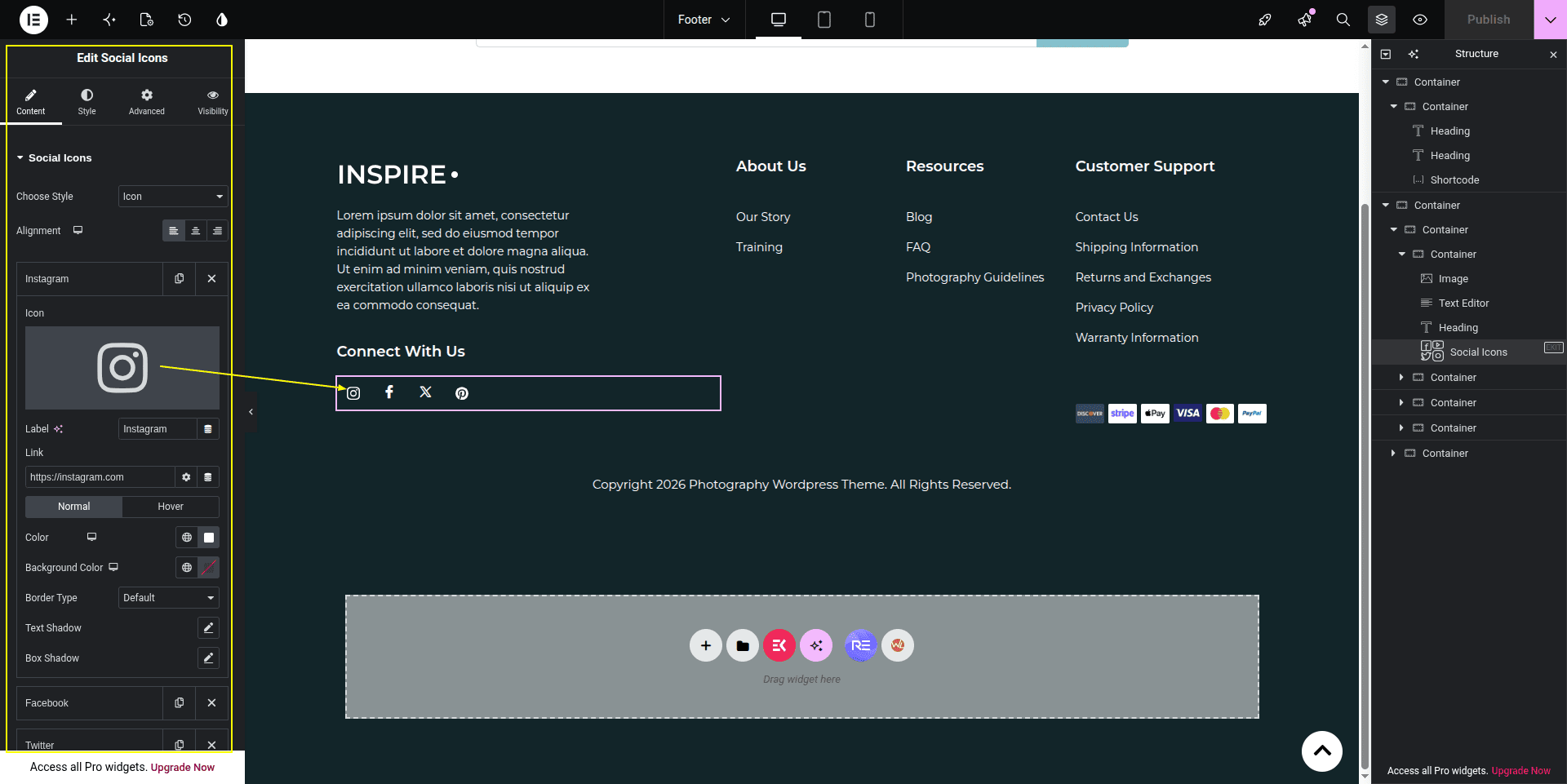The height and width of the screenshot is (784, 1567).
Task: Click the Elementor logo menu icon
Action: point(33,20)
